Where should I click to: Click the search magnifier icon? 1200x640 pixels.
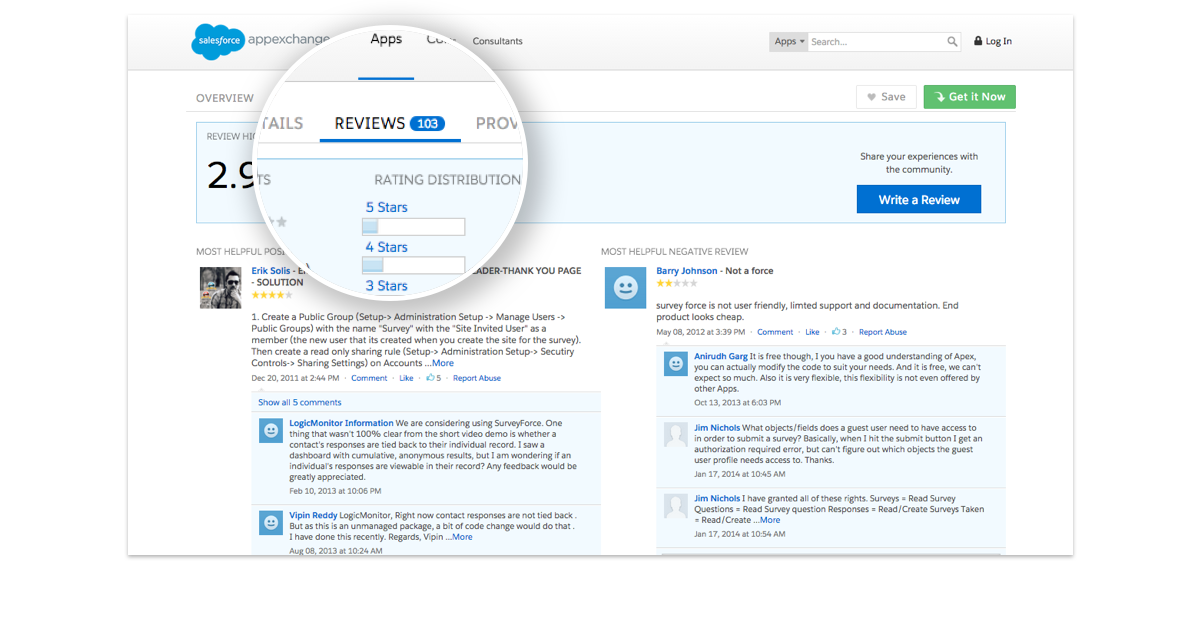tap(952, 42)
